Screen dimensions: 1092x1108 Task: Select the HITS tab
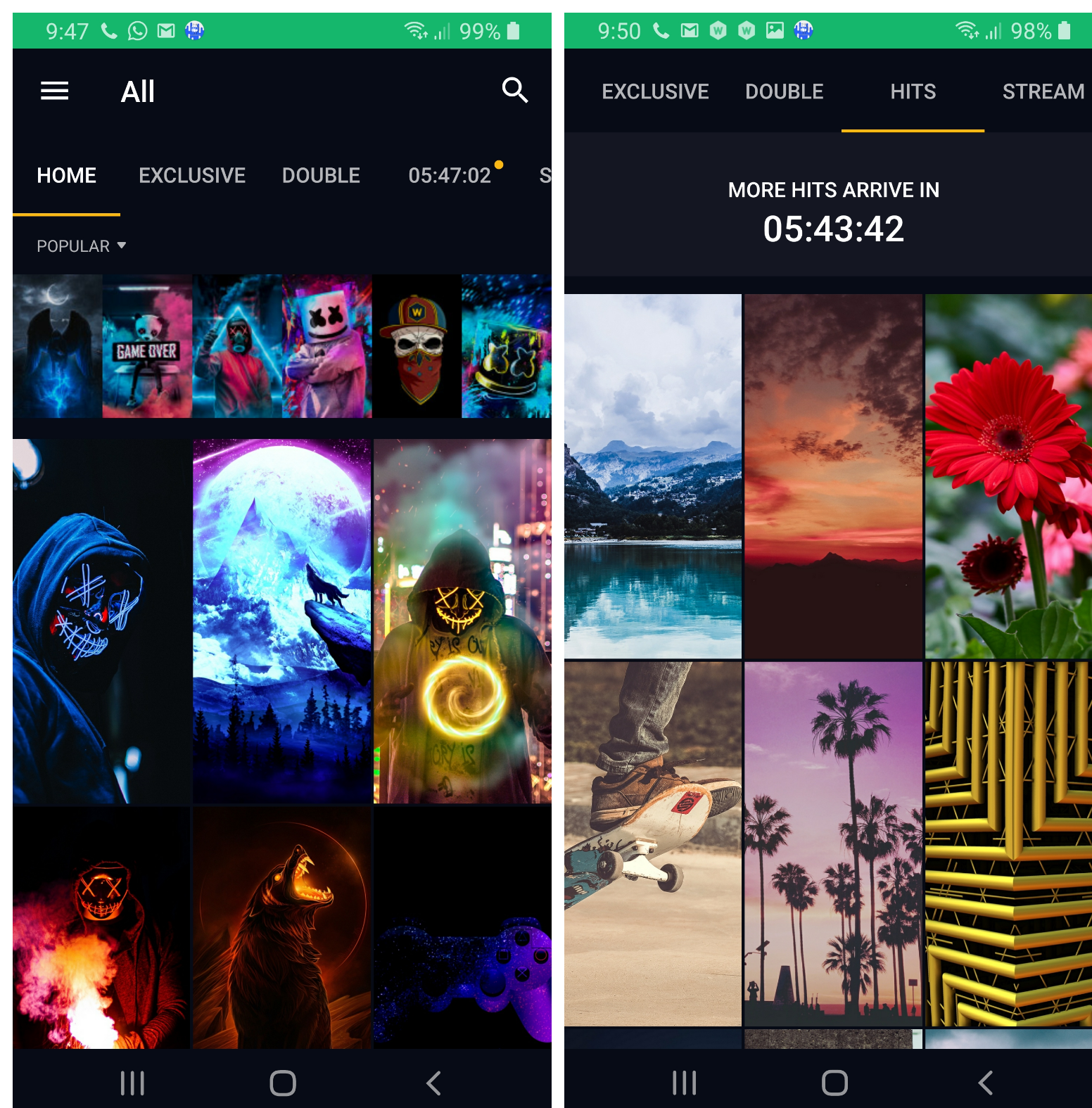[x=913, y=91]
